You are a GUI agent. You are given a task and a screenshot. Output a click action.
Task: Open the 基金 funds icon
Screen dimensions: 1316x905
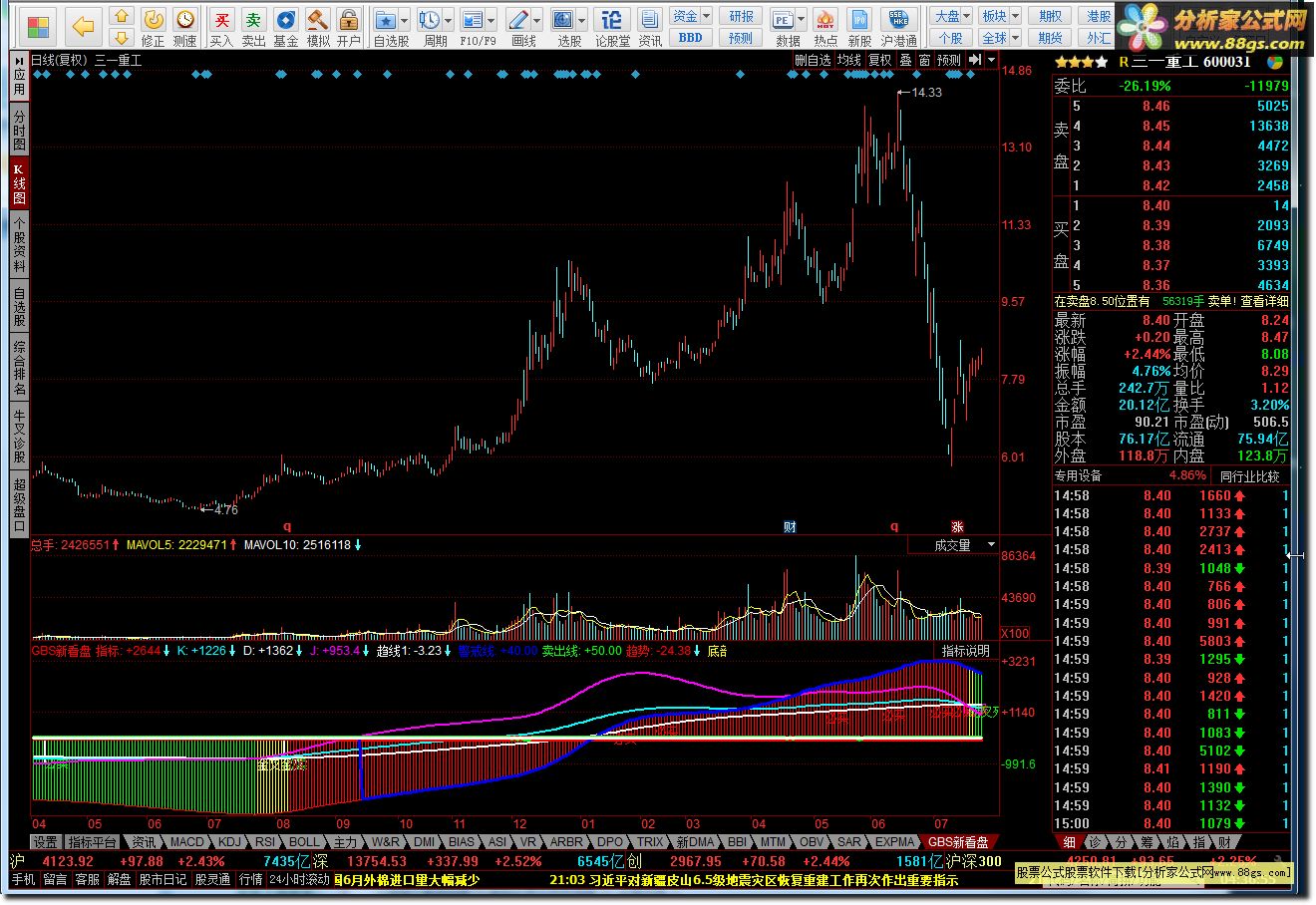(x=285, y=27)
